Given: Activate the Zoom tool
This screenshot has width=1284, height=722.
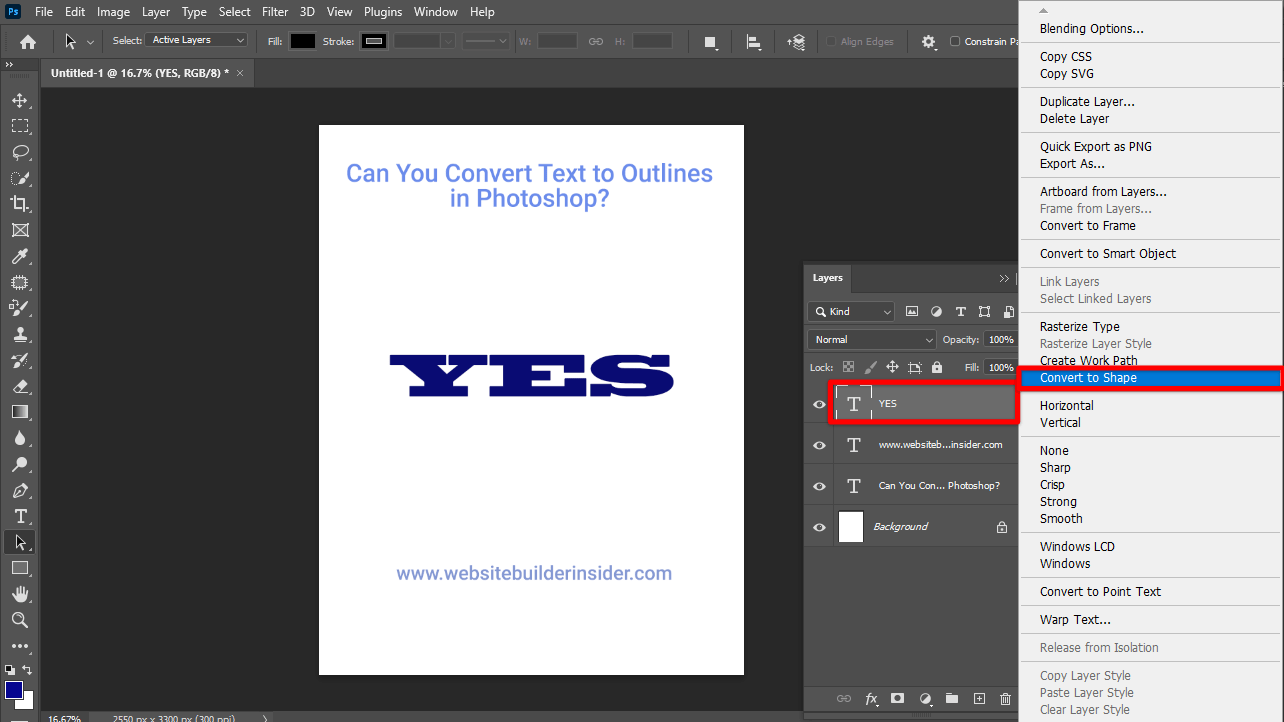Looking at the screenshot, I should [x=20, y=620].
